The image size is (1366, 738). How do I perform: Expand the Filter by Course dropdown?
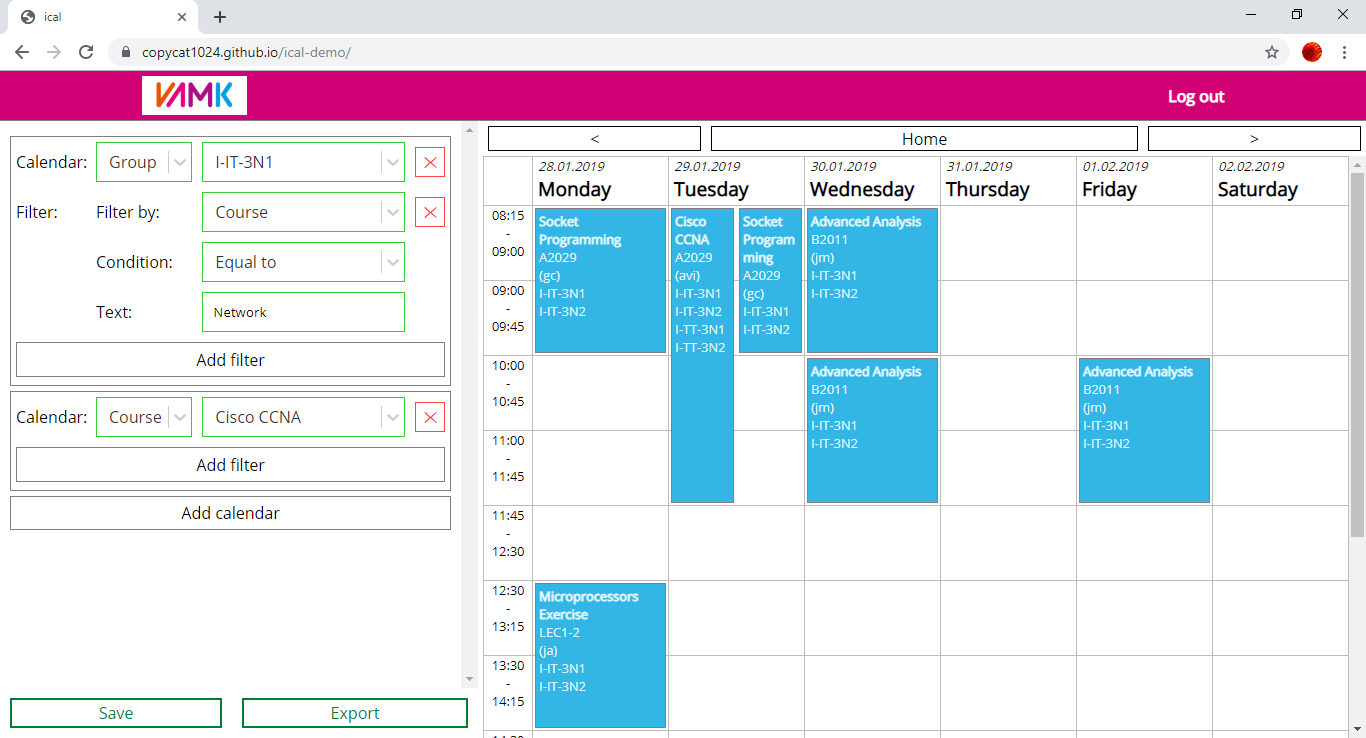(303, 212)
